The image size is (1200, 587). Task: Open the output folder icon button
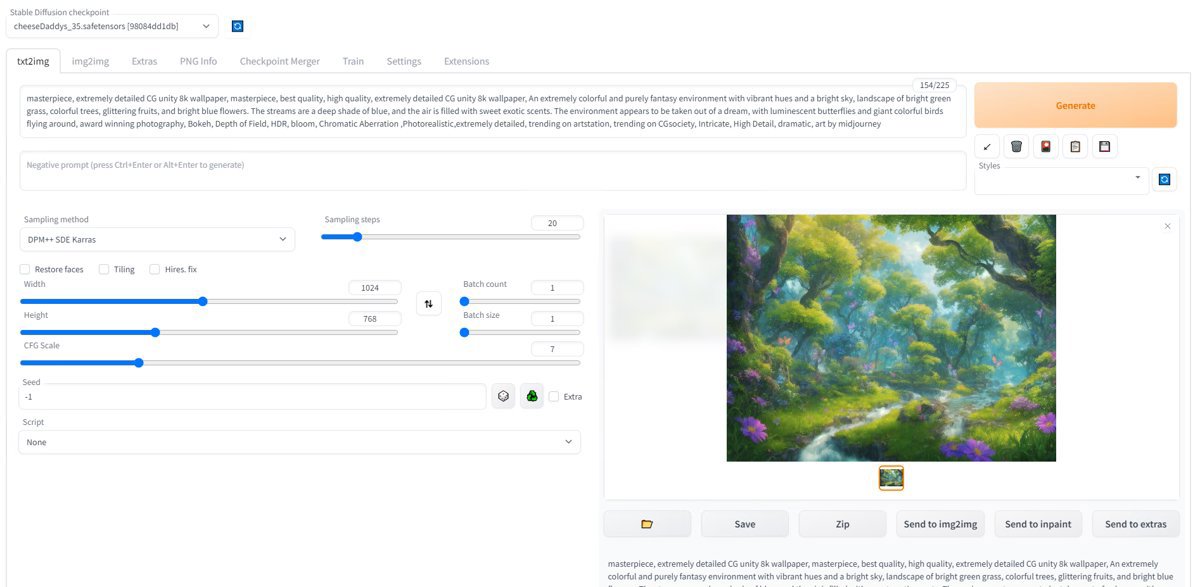tap(647, 524)
